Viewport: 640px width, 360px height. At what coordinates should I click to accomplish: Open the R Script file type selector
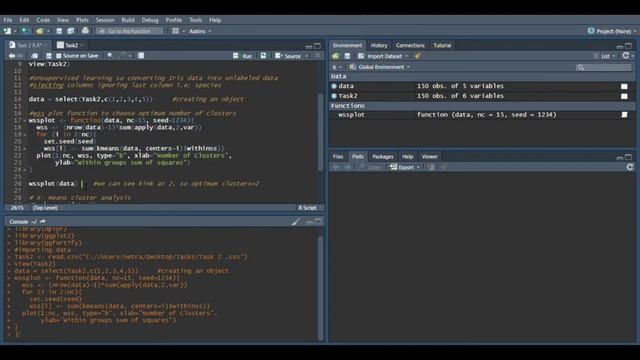[x=310, y=208]
